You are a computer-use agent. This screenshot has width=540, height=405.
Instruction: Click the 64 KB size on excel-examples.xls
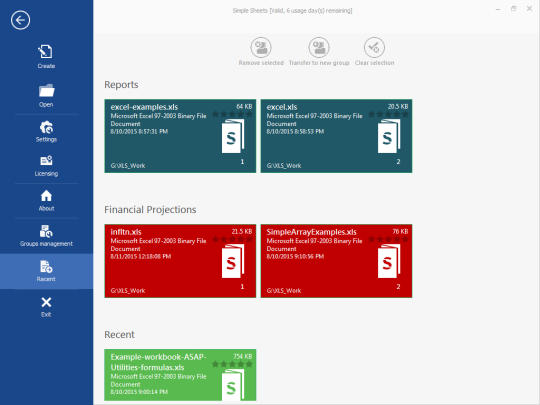(244, 106)
